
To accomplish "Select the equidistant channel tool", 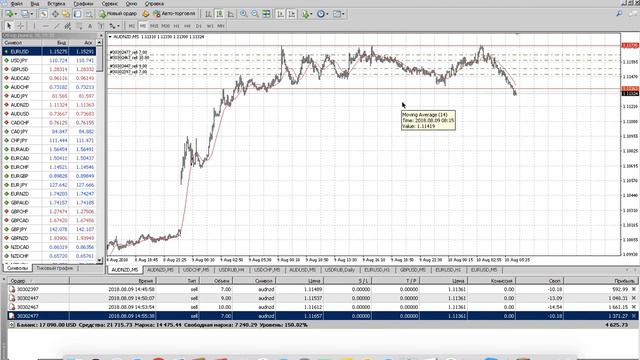I will (68, 26).
